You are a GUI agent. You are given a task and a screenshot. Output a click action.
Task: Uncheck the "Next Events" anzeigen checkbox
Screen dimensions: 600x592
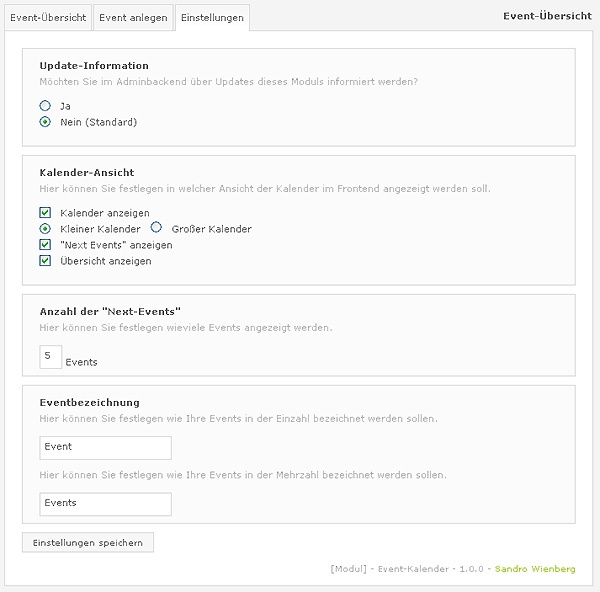[x=45, y=245]
